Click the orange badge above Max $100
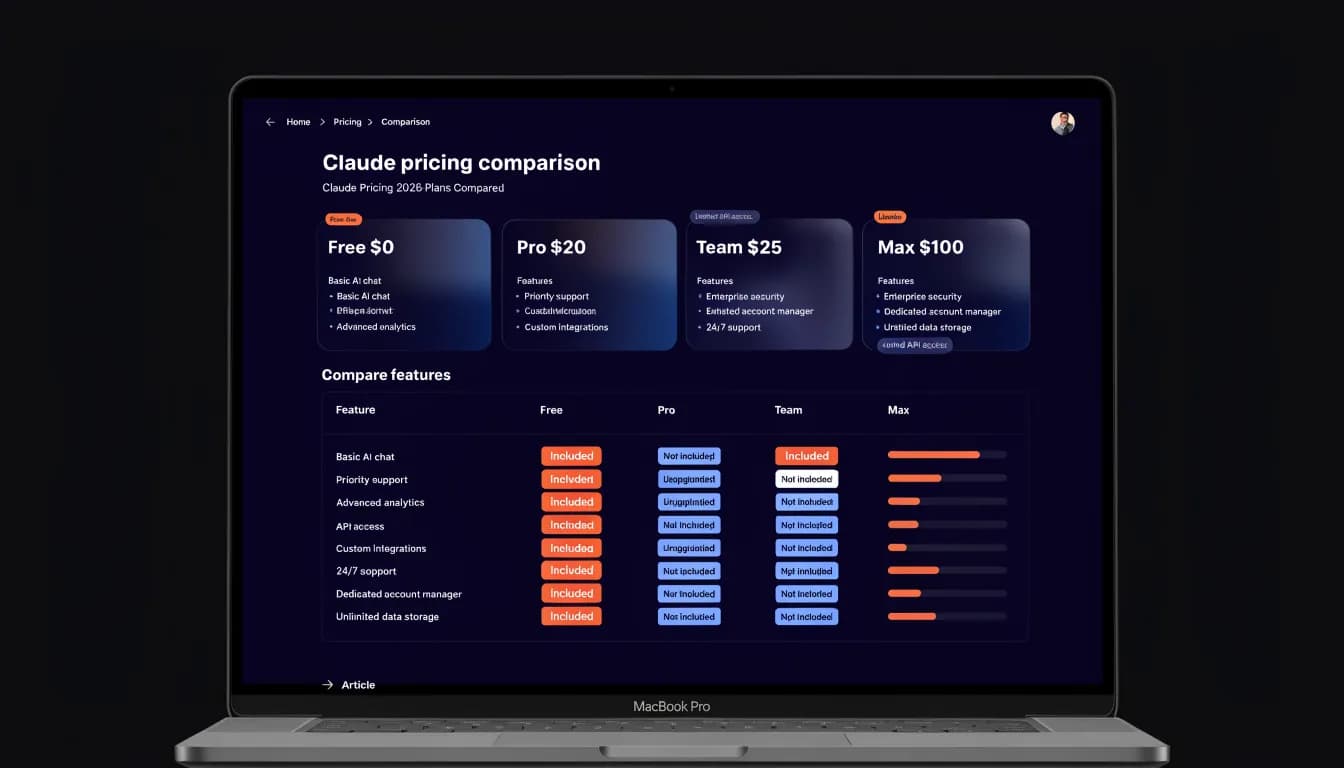 (x=889, y=216)
